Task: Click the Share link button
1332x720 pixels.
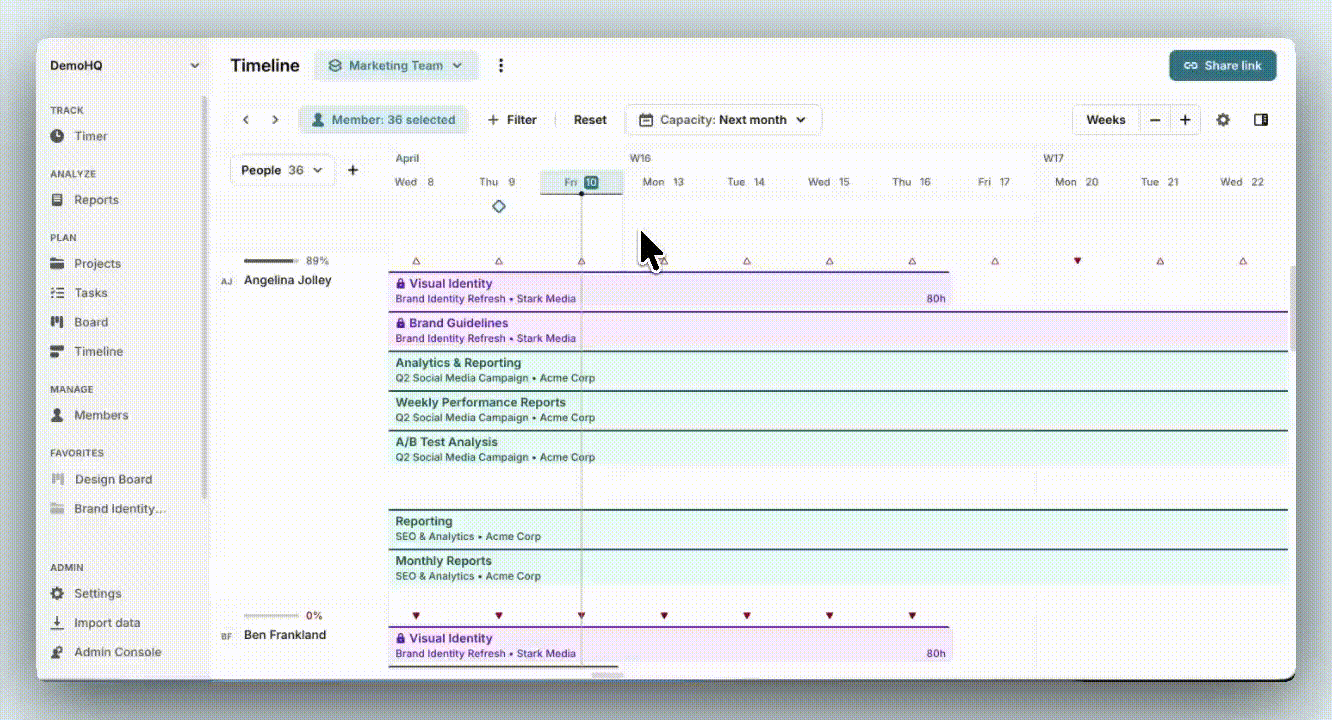Action: point(1222,66)
